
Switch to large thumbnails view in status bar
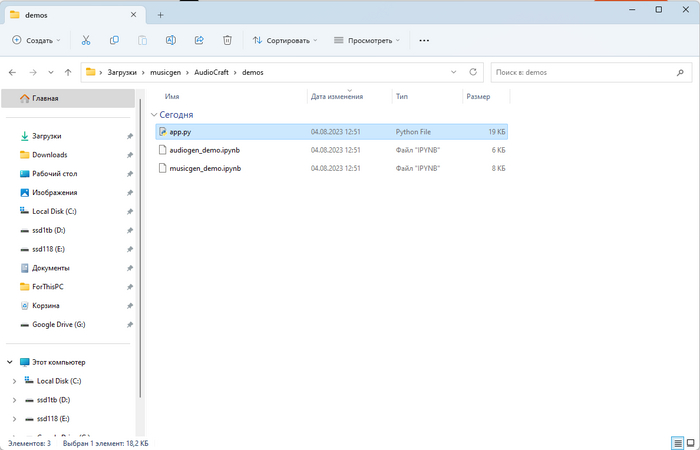(x=691, y=442)
